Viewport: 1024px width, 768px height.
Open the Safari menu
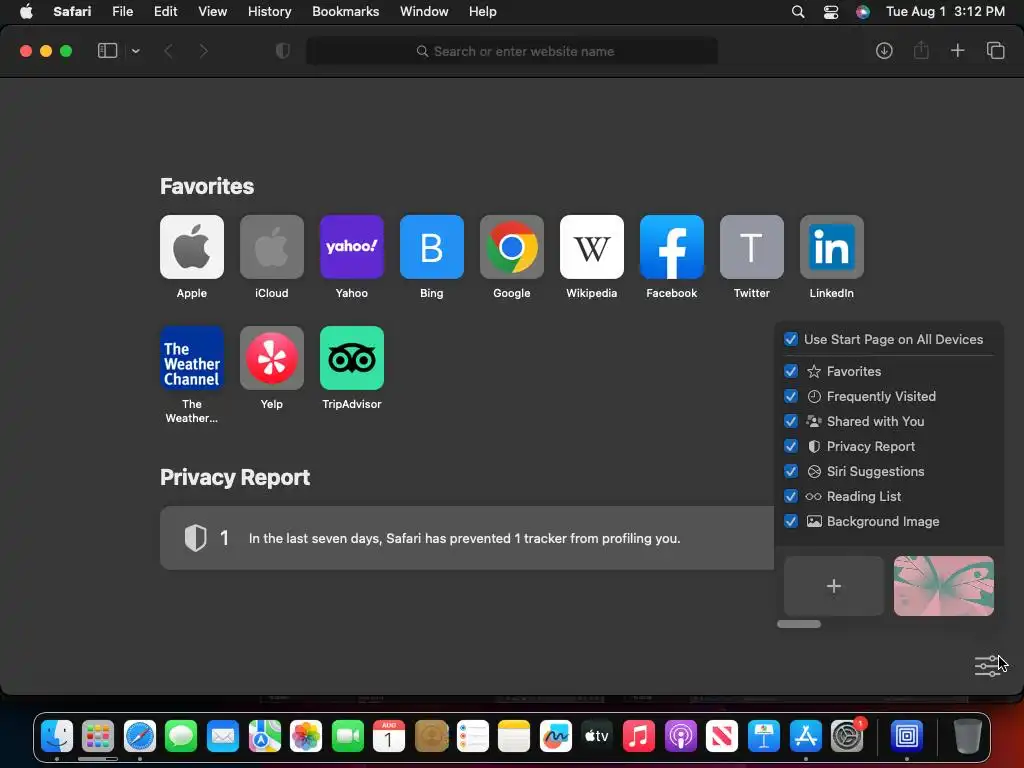pos(72,12)
